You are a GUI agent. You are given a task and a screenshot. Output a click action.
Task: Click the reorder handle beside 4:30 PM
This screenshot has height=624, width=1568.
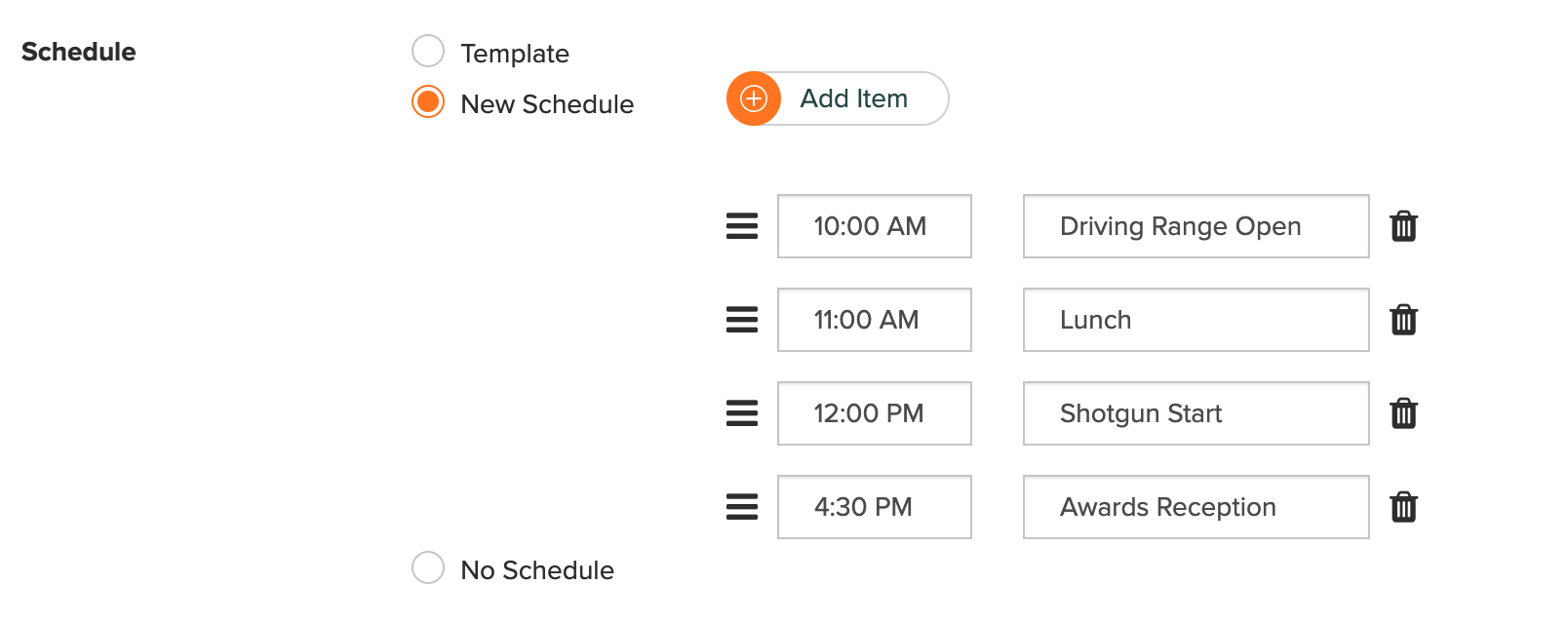[x=742, y=507]
